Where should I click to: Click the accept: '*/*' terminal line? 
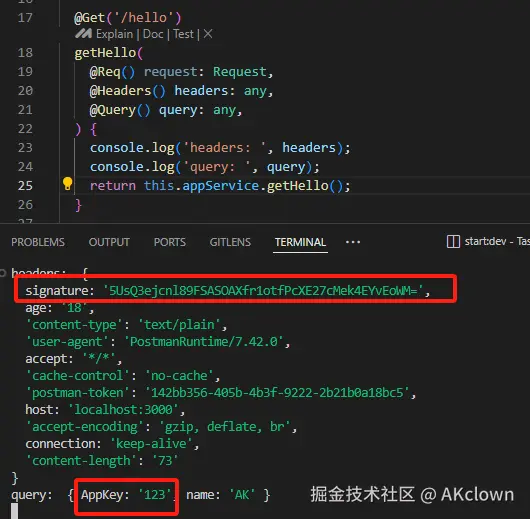(x=73, y=359)
